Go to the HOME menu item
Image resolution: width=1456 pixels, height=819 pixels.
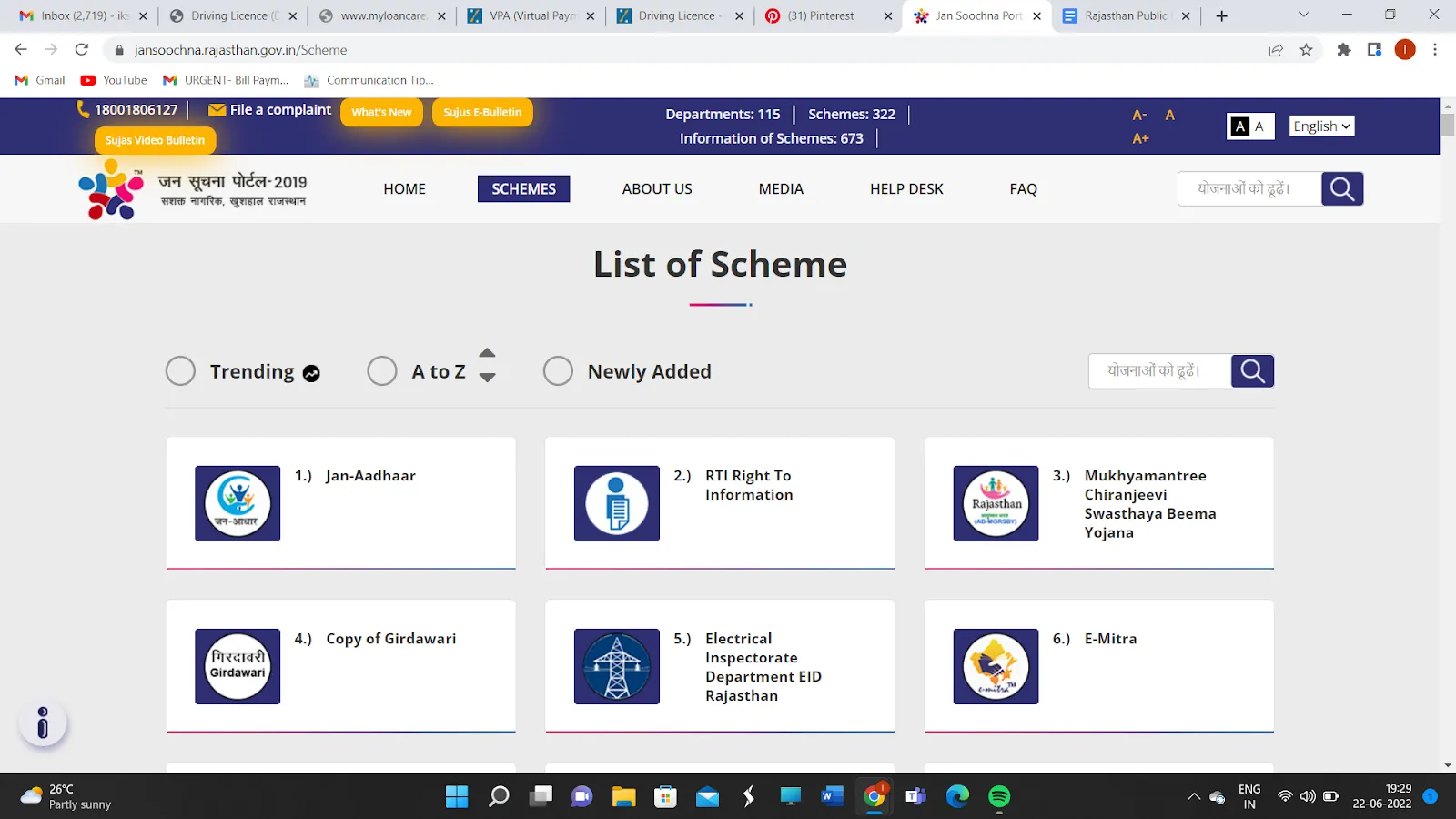[405, 189]
